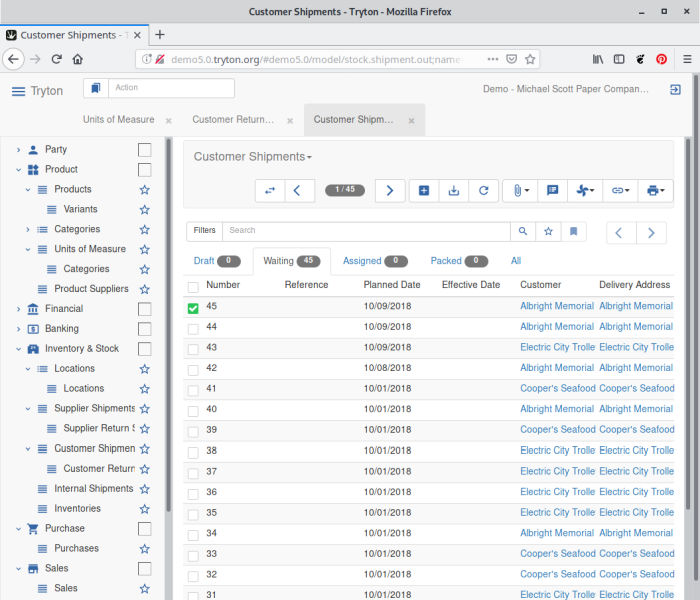Viewport: 700px width, 600px height.
Task: Create a new shipment record
Action: [x=424, y=191]
